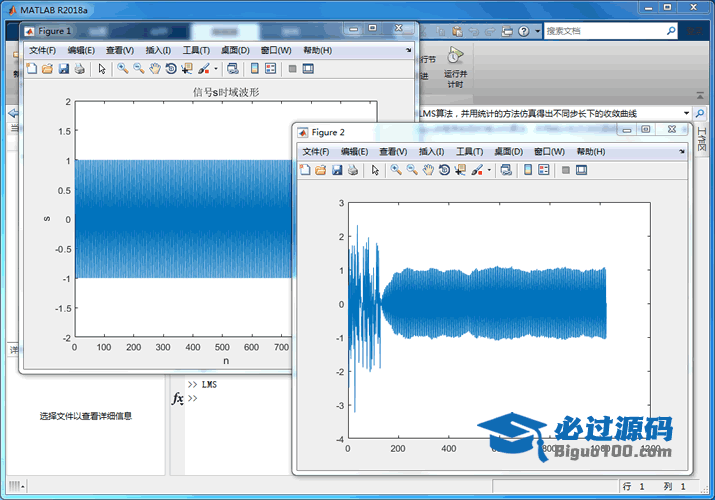
Task: Open 查看(V) menu in Figure 1
Action: click(x=120, y=50)
